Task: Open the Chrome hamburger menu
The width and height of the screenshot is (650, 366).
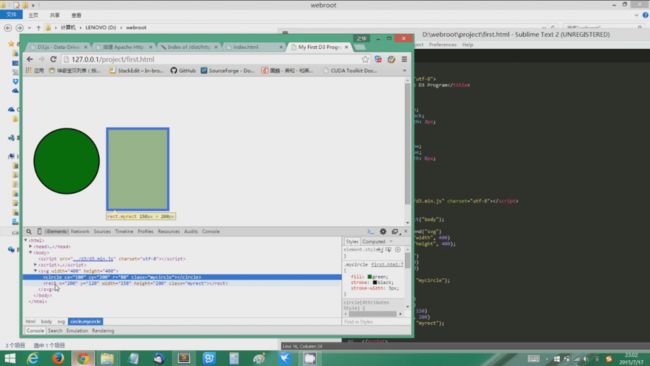Action: 404,59
